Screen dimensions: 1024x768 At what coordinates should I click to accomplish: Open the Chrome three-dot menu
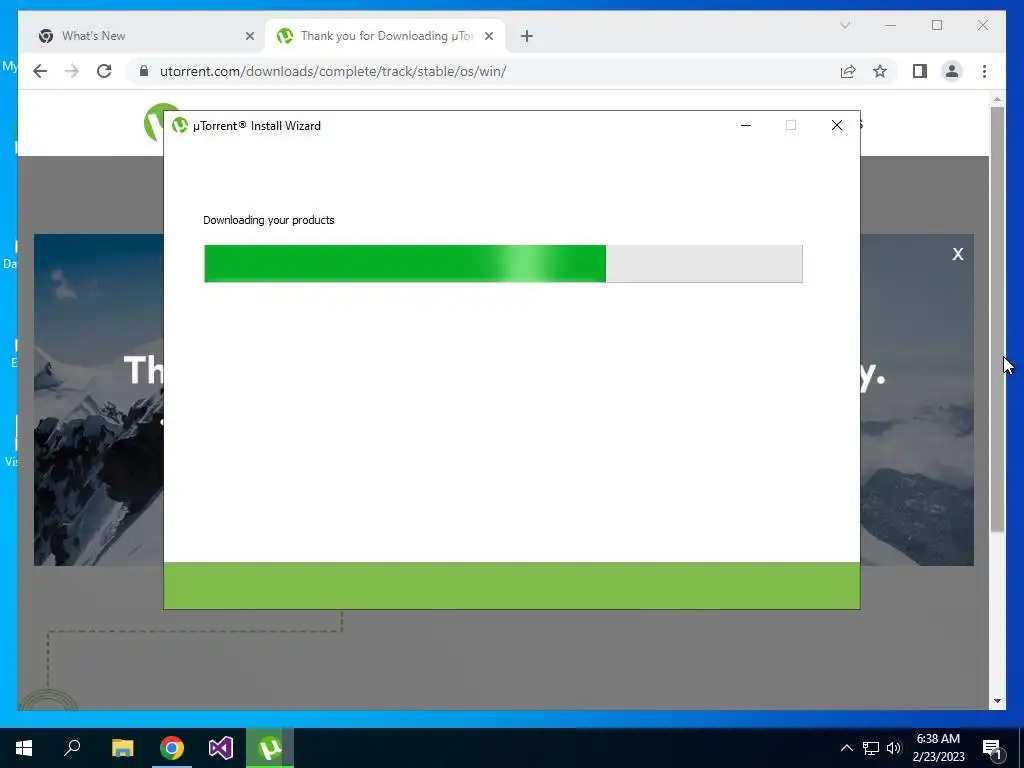984,71
